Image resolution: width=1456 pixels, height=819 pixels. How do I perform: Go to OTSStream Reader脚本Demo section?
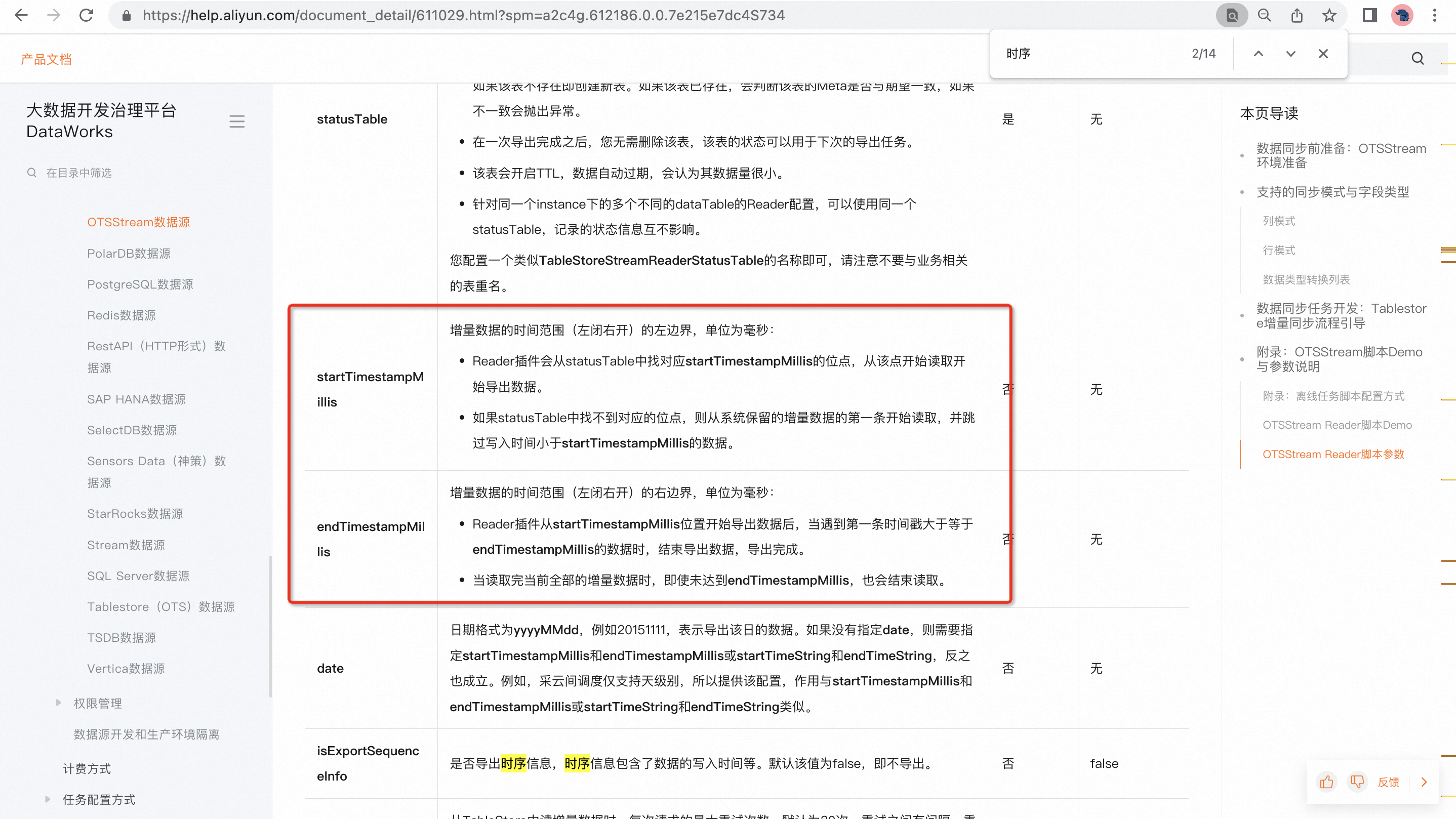pos(1337,425)
